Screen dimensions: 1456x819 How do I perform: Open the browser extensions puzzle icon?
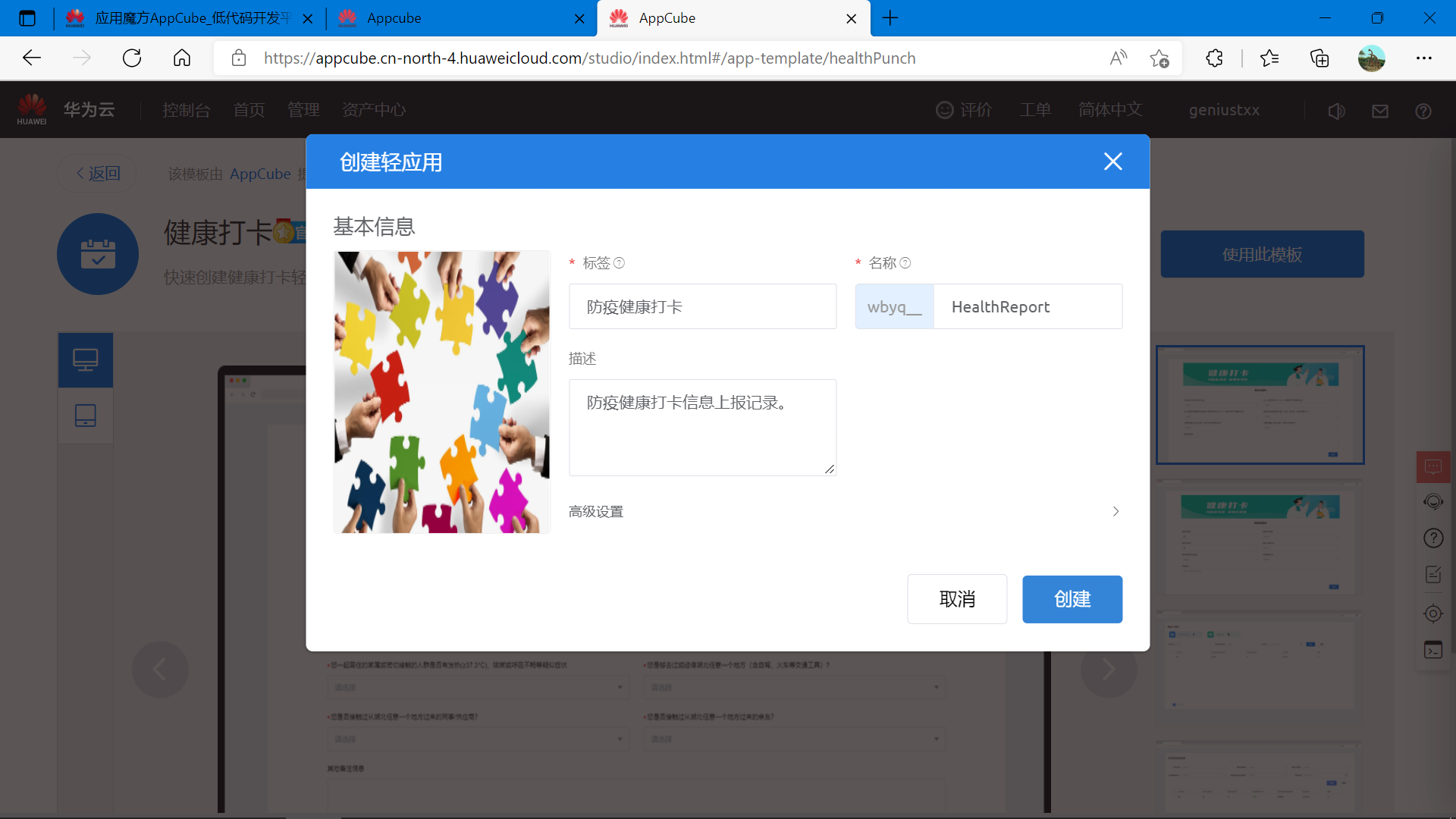pos(1214,58)
